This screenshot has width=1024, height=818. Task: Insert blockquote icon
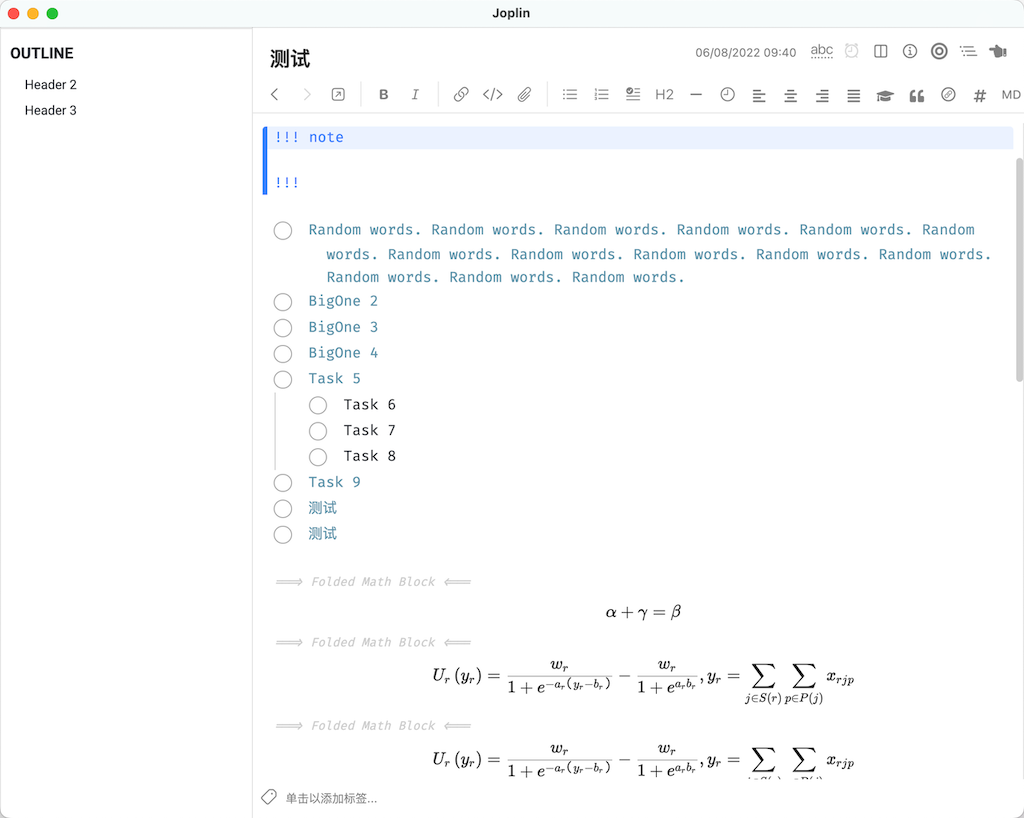(917, 96)
